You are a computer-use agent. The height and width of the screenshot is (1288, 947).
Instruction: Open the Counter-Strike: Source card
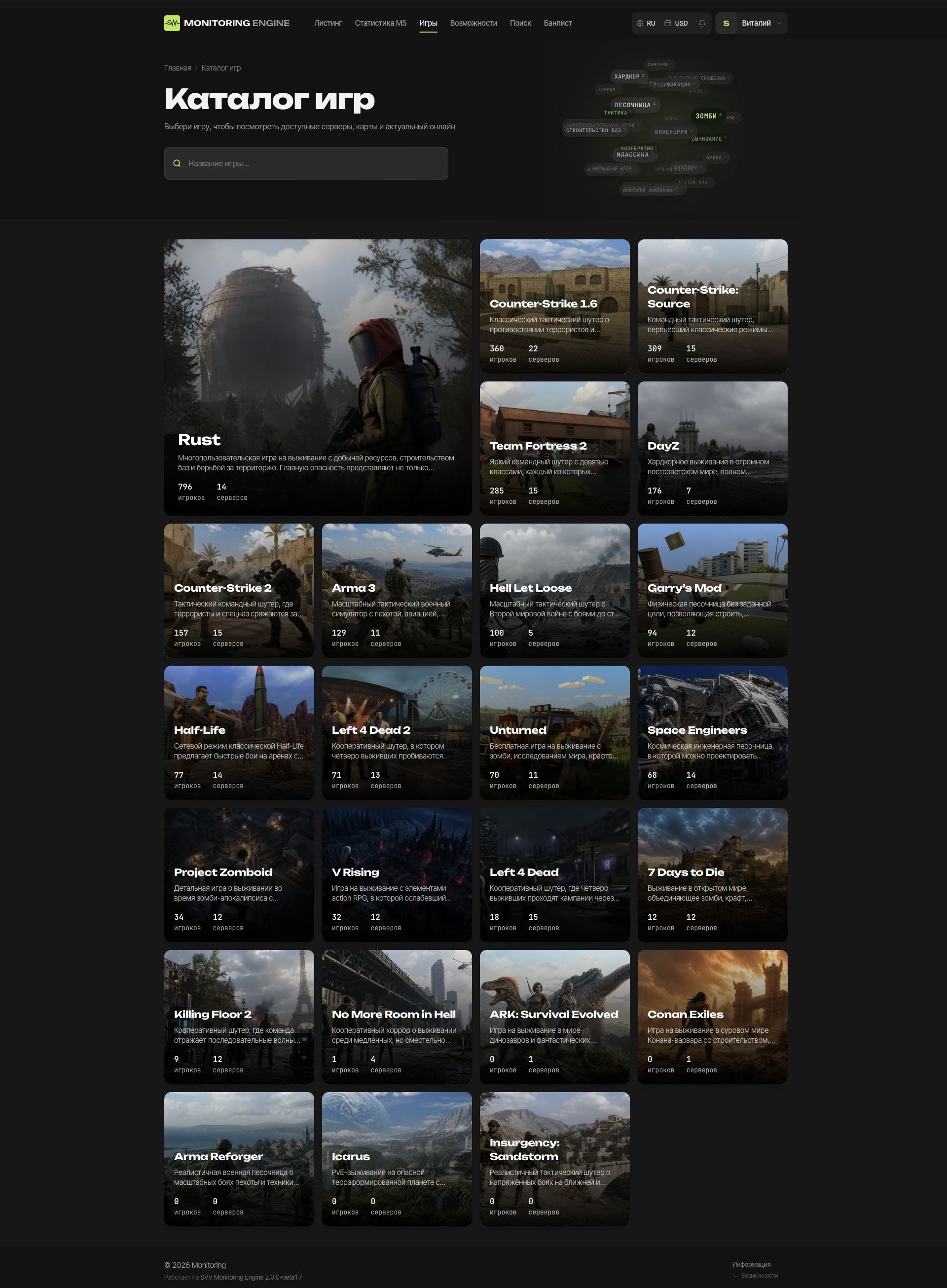pos(713,306)
